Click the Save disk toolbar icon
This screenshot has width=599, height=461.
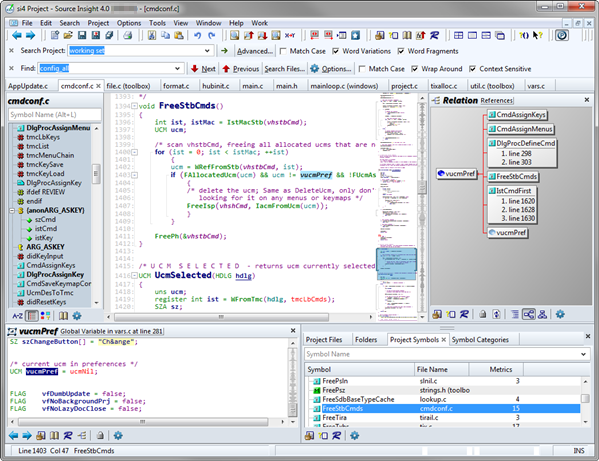[82, 36]
